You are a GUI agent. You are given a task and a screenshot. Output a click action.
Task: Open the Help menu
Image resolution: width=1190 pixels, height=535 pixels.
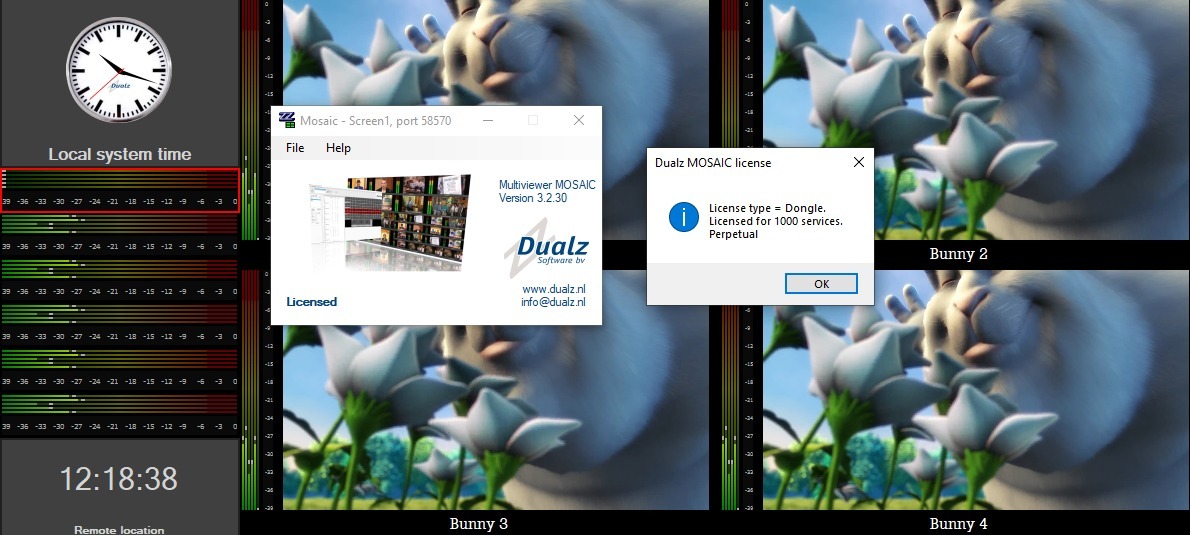point(338,148)
